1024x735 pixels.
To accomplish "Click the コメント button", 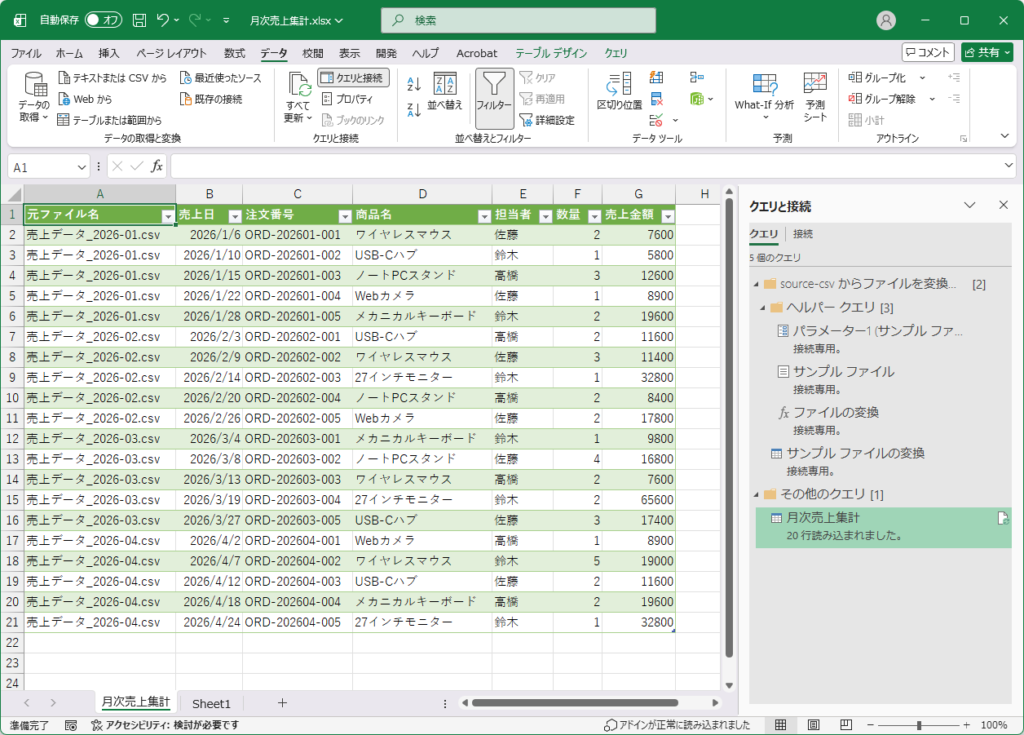I will (x=928, y=52).
